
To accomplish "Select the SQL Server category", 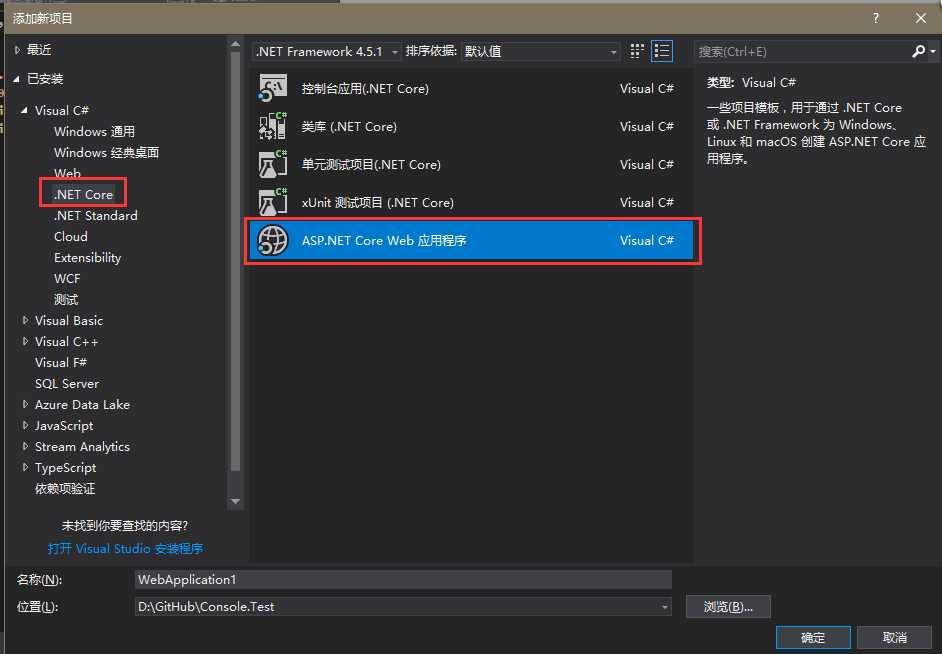I will click(x=67, y=384).
